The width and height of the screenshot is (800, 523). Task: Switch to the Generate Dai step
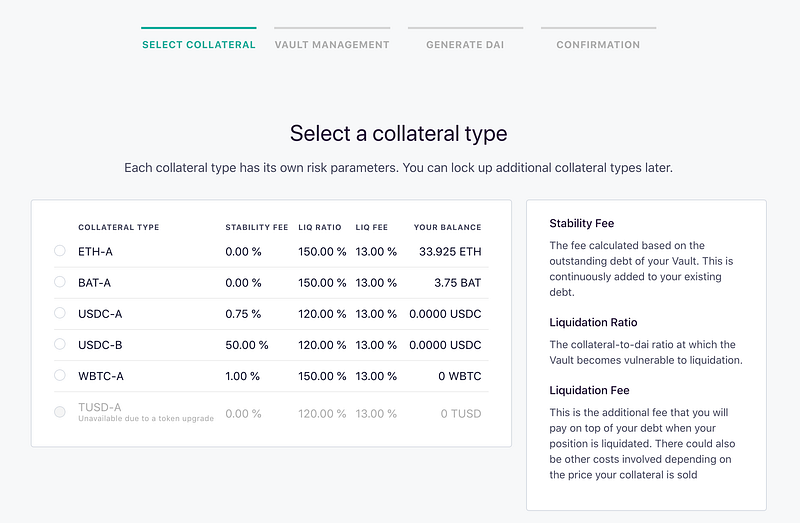pos(465,44)
